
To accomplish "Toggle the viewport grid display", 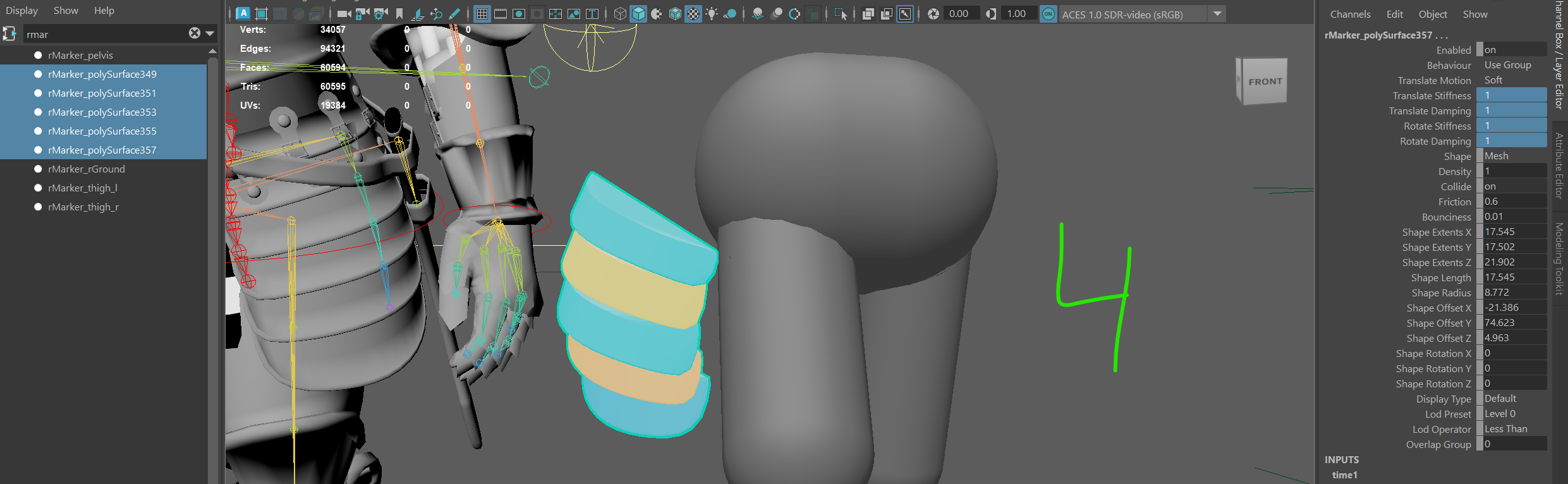I will coord(482,14).
